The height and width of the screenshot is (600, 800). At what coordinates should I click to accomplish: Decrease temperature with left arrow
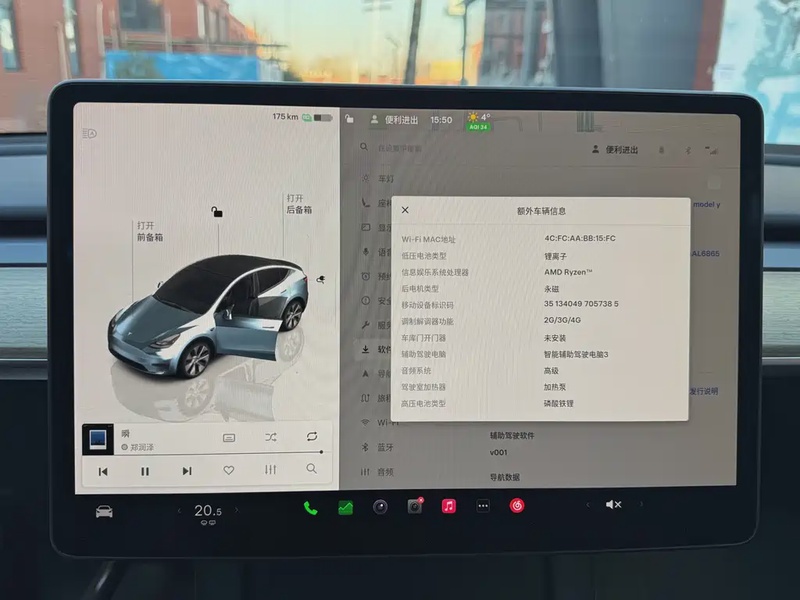pos(179,511)
